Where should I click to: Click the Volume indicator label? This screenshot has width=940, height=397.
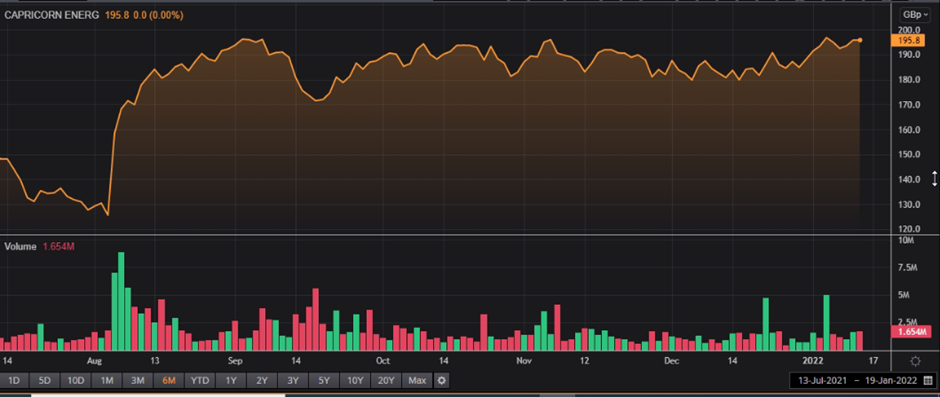pyautogui.click(x=20, y=246)
